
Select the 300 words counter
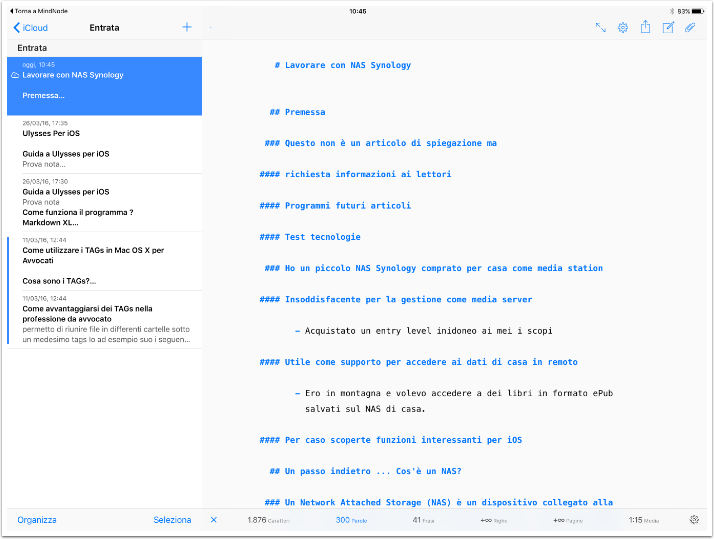click(x=351, y=520)
